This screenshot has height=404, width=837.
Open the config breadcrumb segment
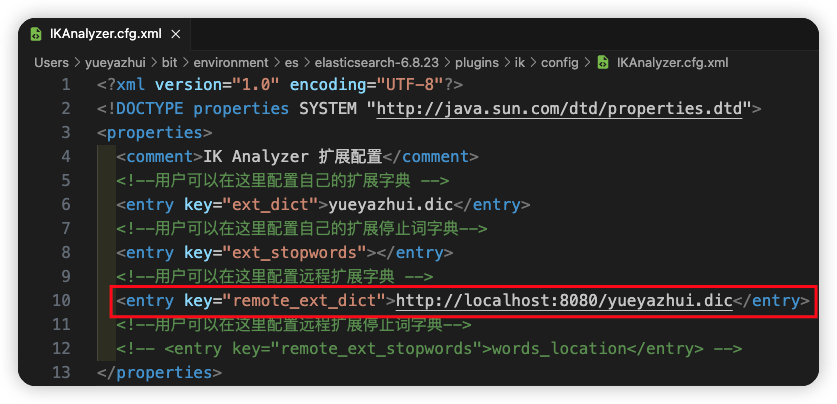pyautogui.click(x=560, y=62)
